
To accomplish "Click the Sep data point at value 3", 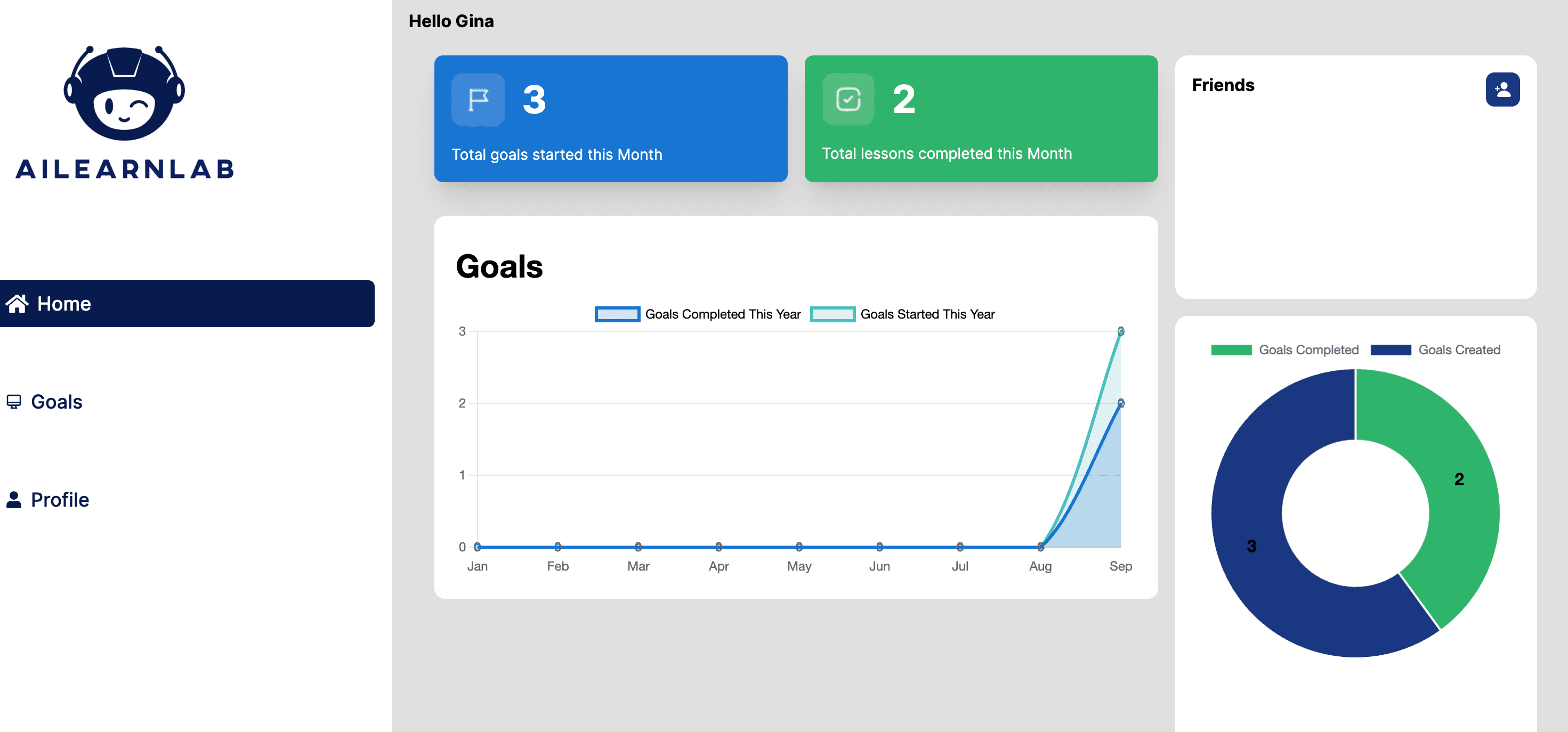I will click(1121, 331).
